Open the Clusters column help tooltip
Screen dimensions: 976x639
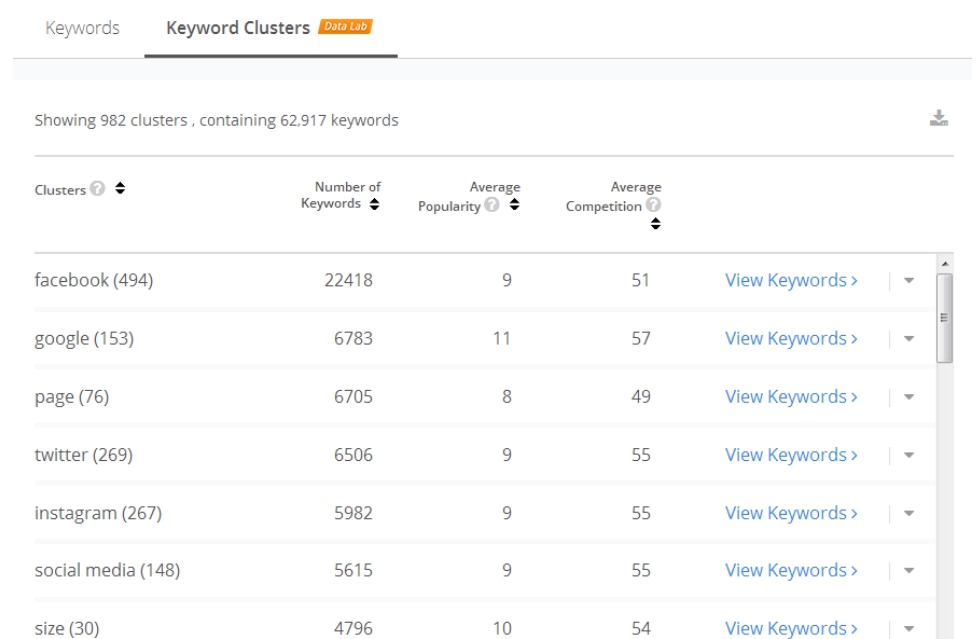[98, 189]
